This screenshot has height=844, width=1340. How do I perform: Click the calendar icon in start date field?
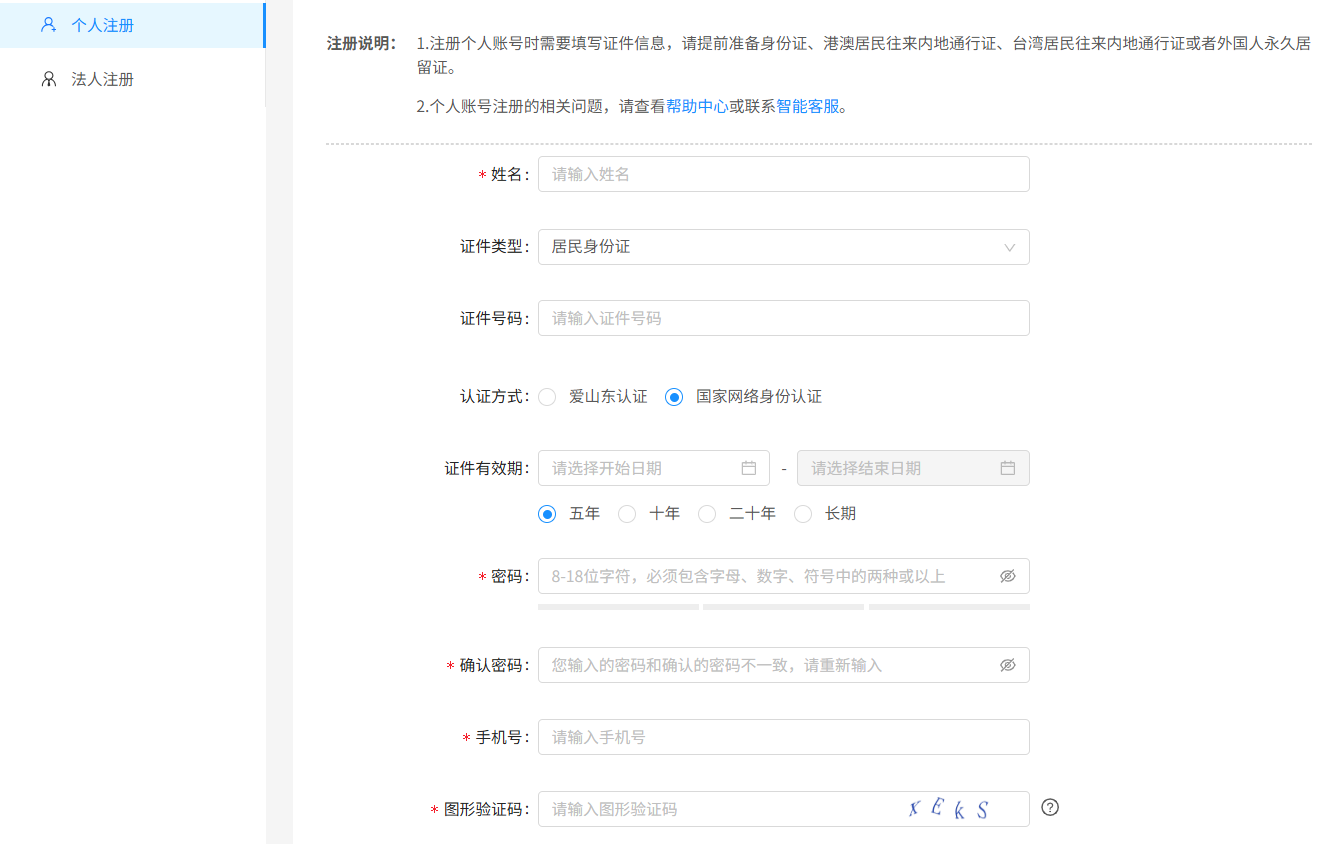(x=748, y=468)
